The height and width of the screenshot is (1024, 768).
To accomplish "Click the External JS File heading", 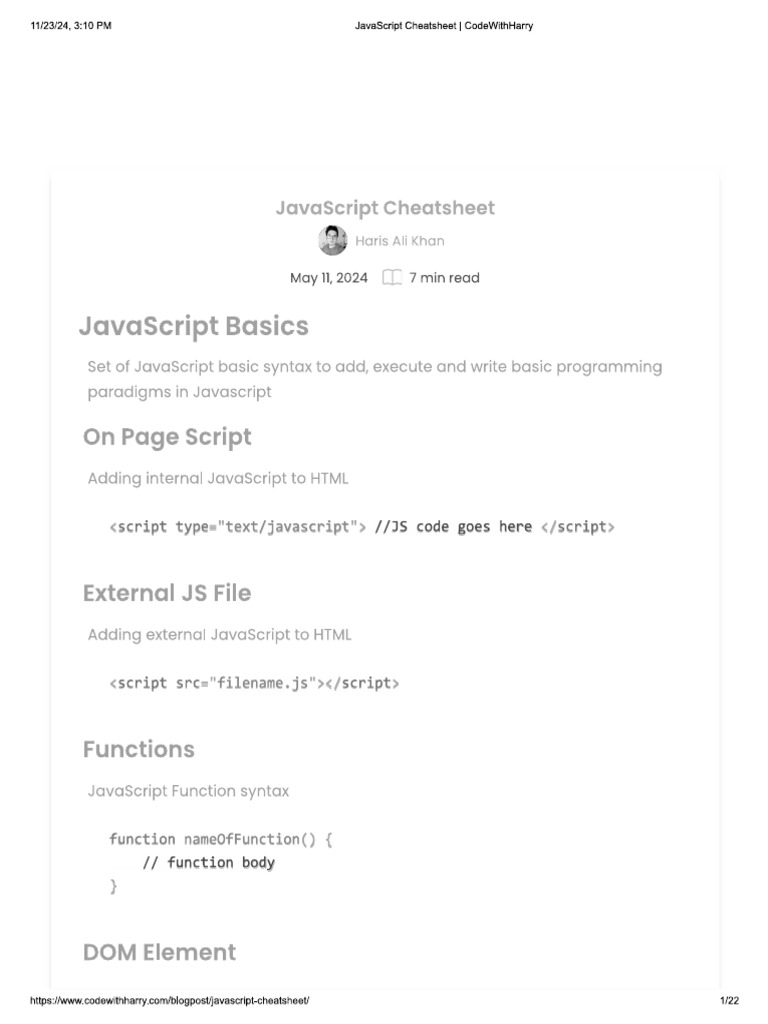I will coord(167,593).
